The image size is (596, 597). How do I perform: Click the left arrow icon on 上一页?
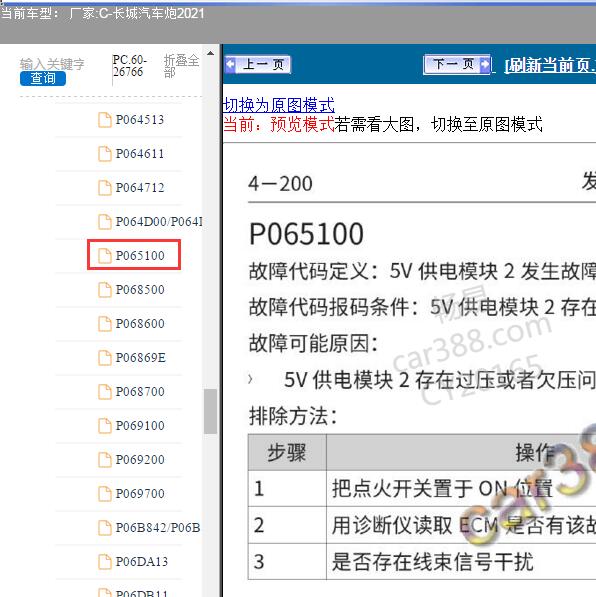click(x=231, y=64)
